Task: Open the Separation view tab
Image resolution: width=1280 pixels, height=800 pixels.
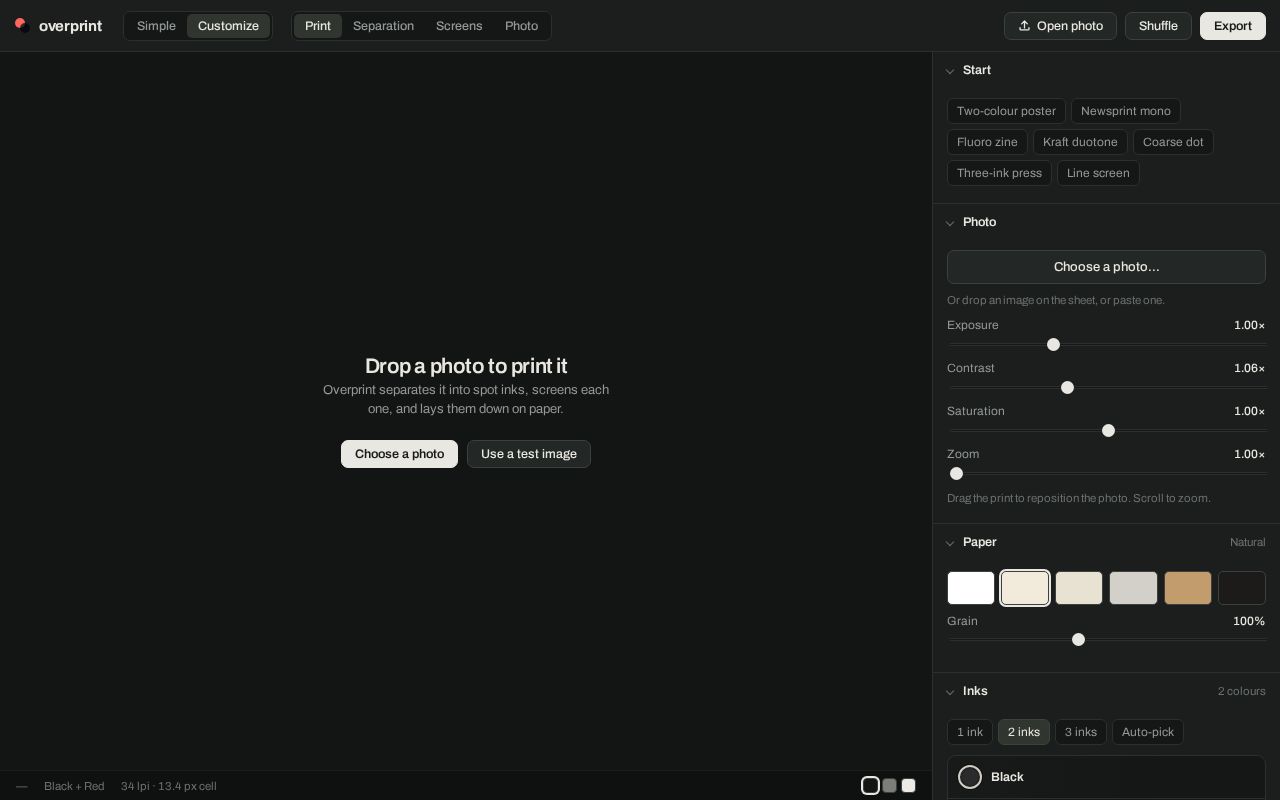Action: point(383,26)
